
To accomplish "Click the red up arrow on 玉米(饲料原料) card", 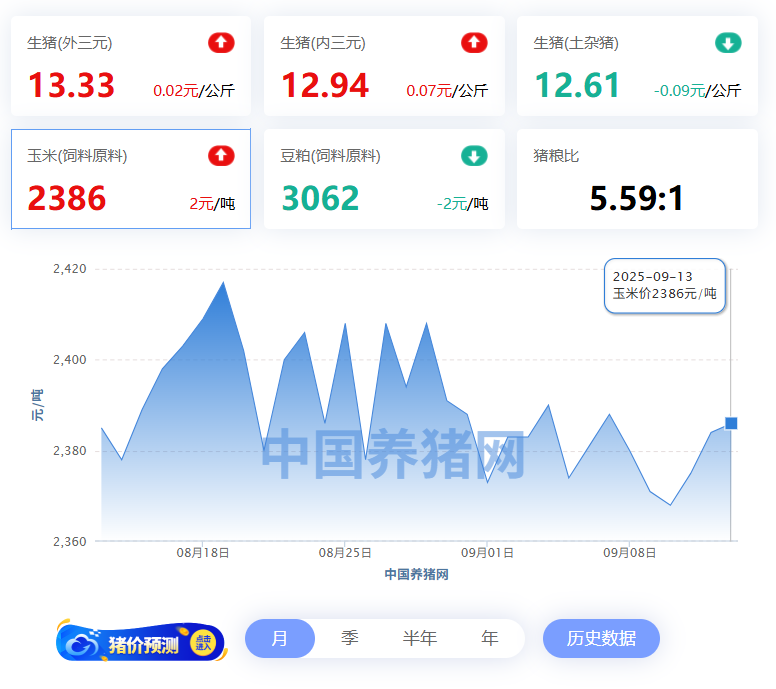I will 221,156.
